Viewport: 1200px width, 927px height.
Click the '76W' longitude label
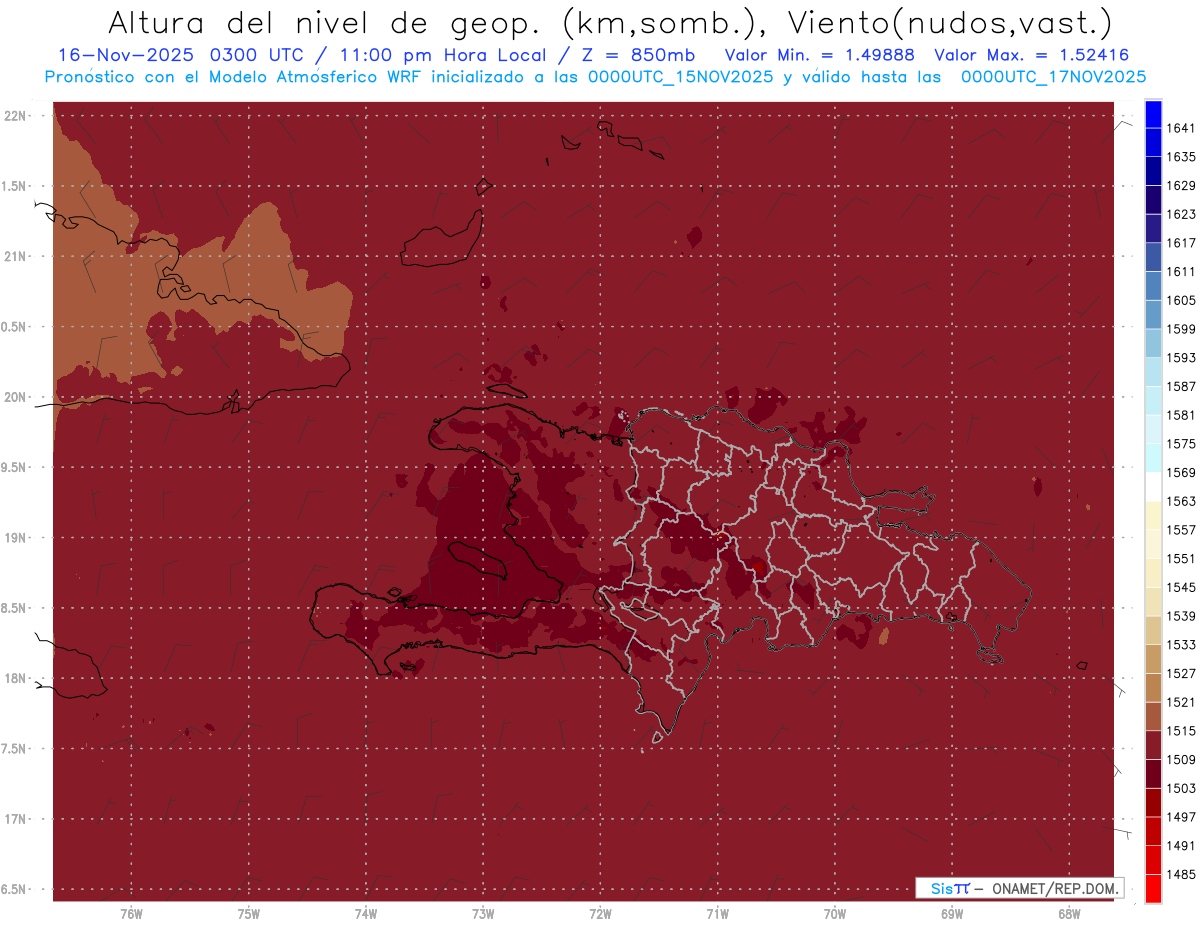click(131, 913)
